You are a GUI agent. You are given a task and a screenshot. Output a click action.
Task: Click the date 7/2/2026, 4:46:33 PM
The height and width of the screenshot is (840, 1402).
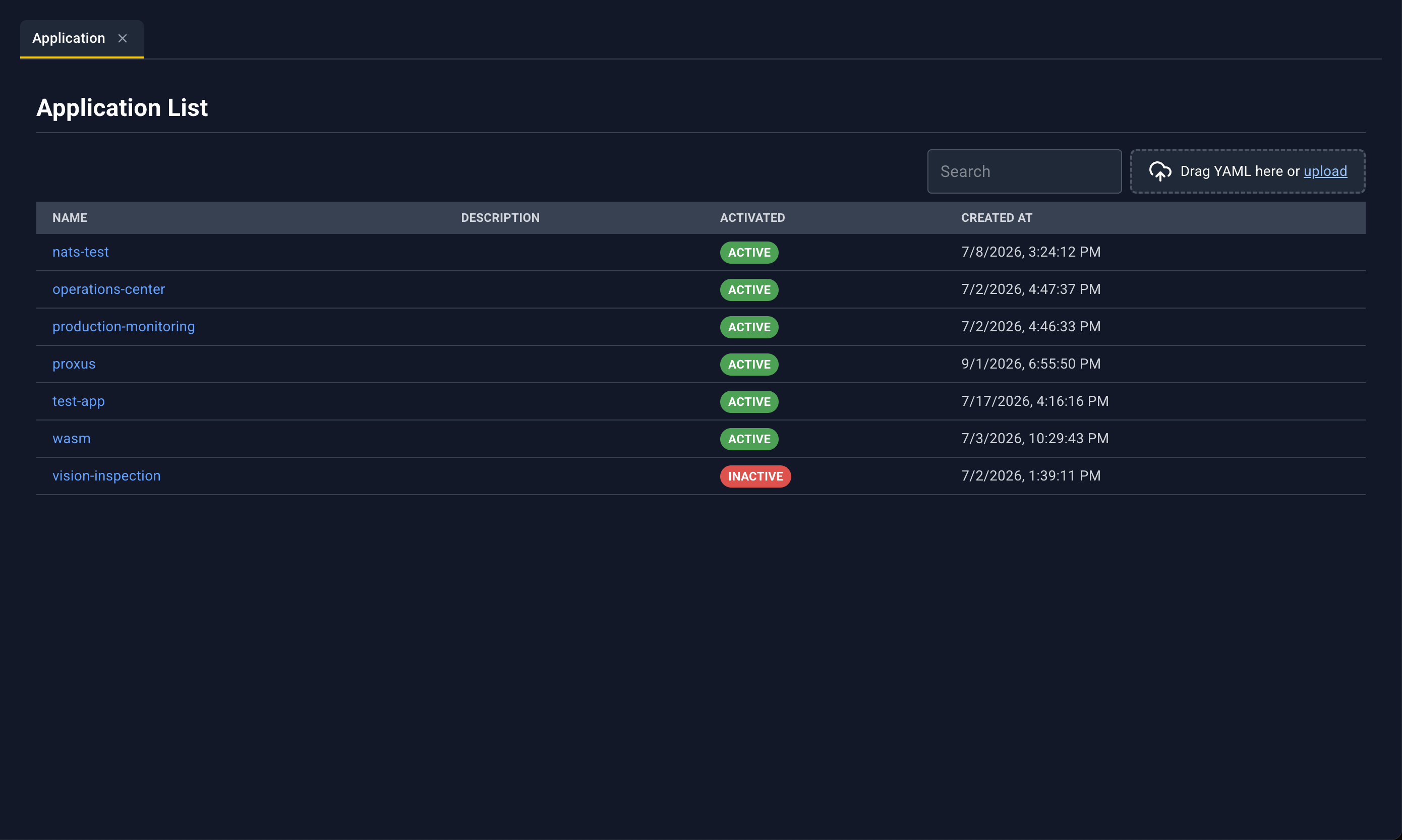[x=1031, y=327]
